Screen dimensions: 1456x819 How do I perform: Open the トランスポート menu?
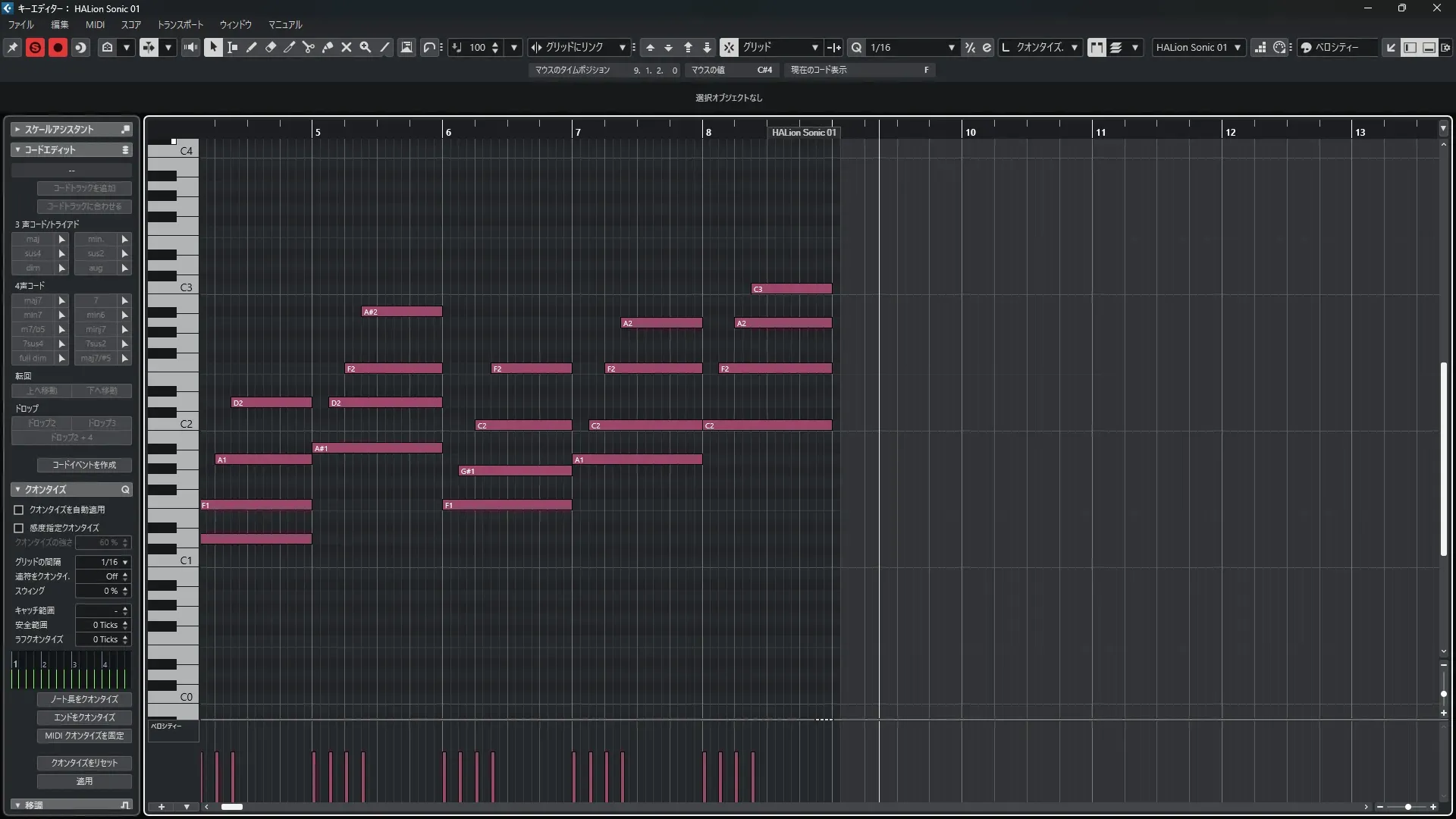click(x=180, y=24)
